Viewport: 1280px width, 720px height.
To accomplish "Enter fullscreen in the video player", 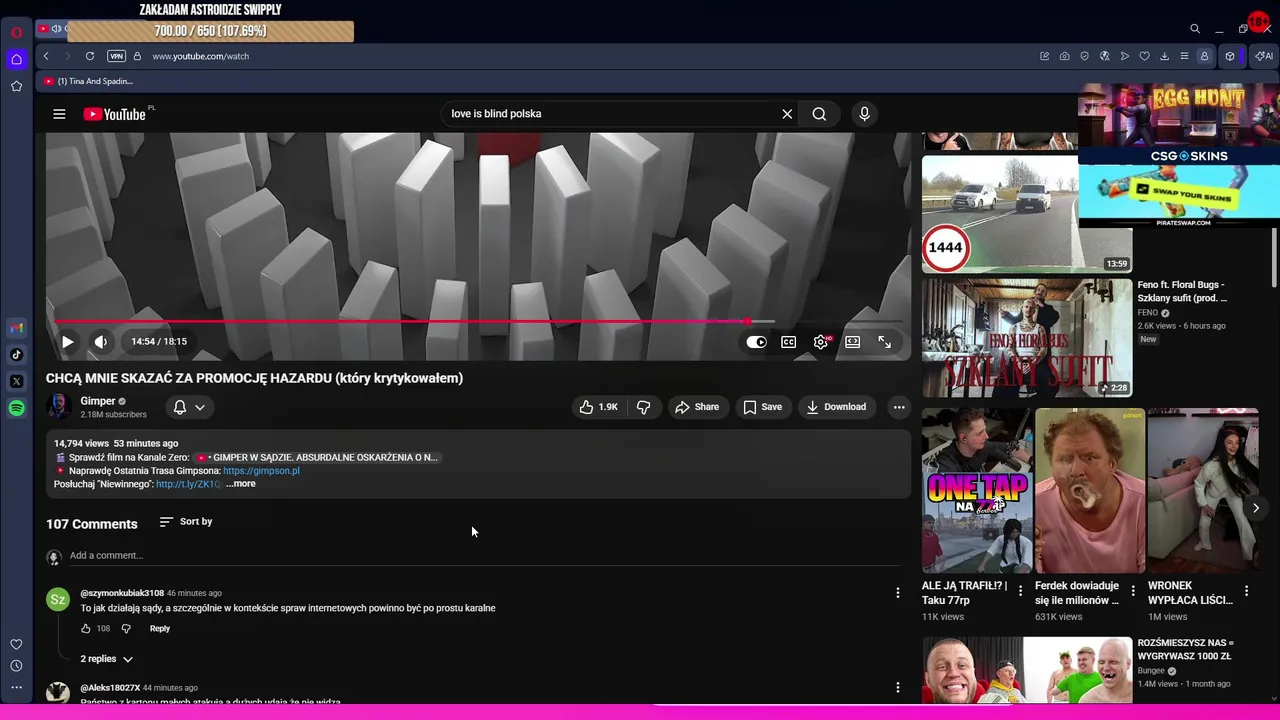I will coord(884,342).
